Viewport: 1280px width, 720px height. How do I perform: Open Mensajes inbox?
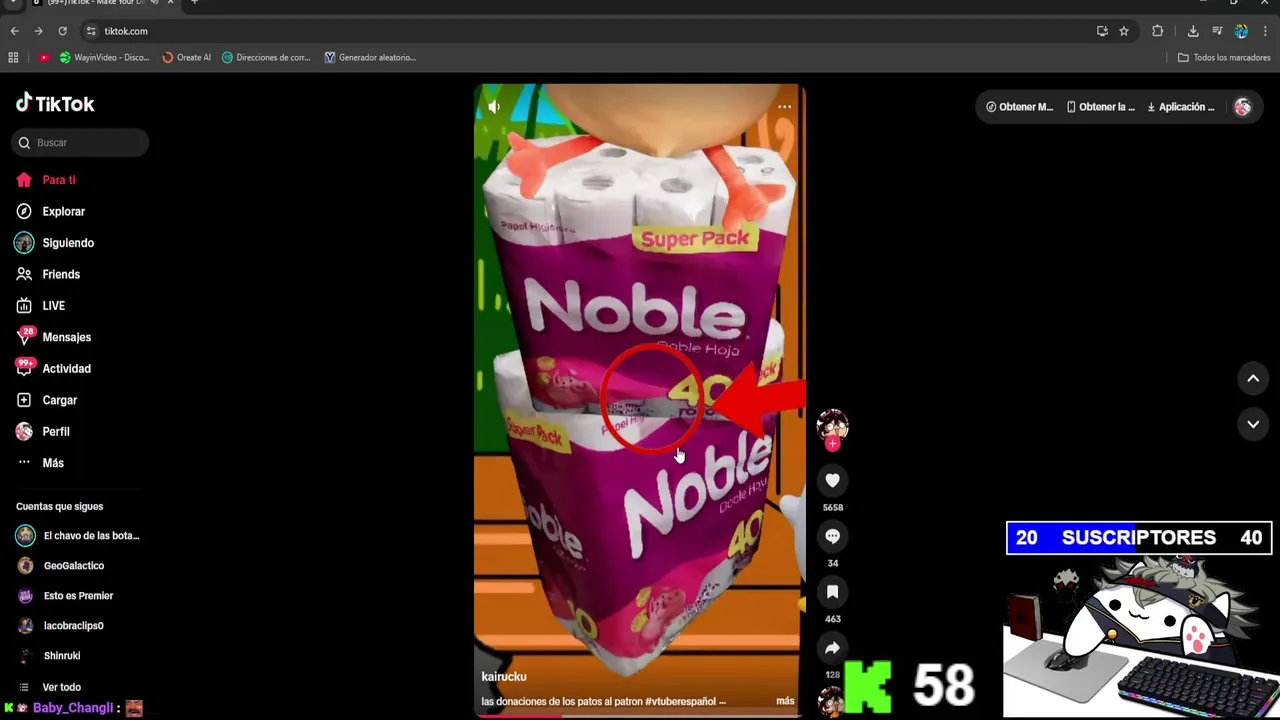coord(53,337)
